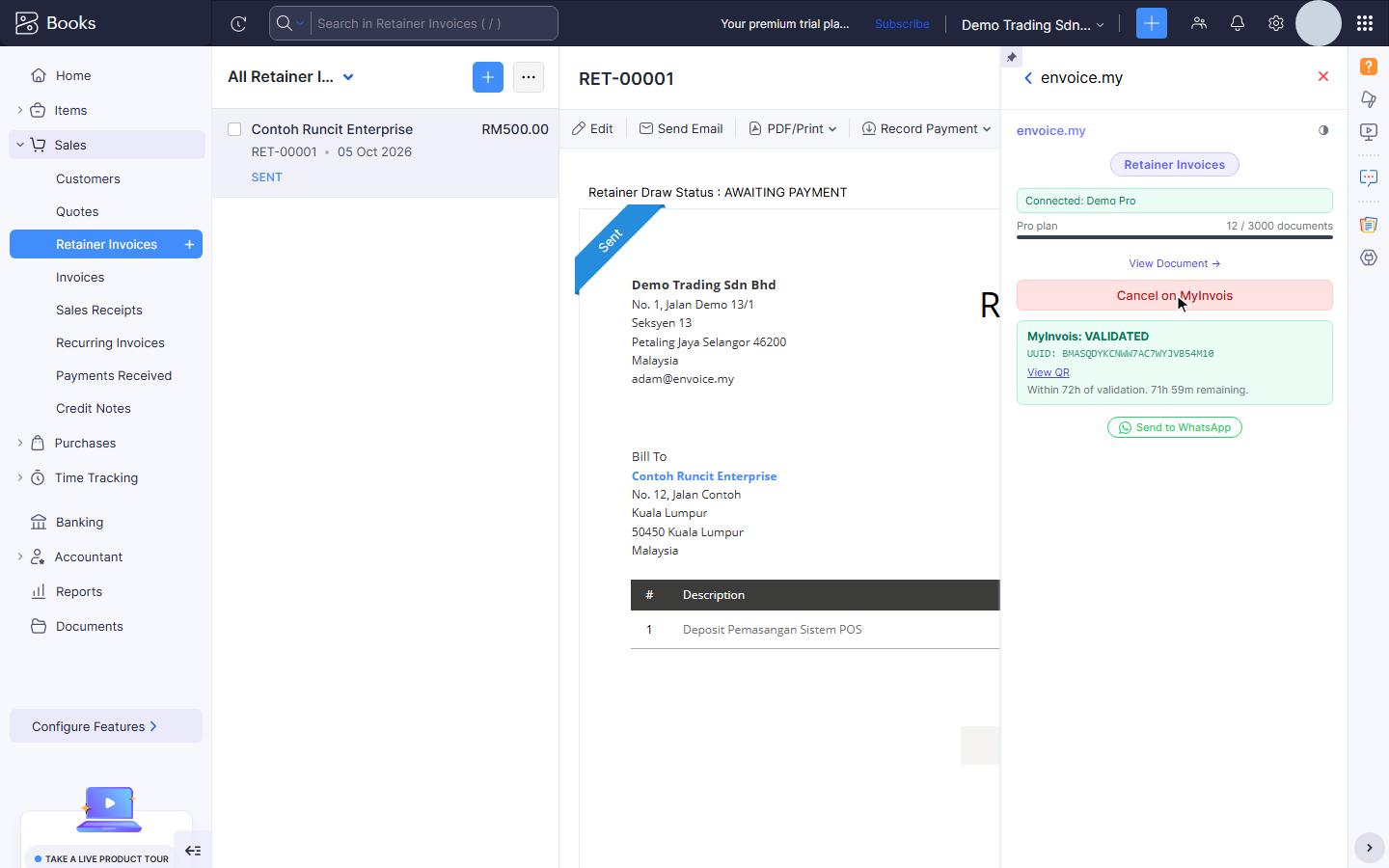
Task: Open the video tutorials monitor icon
Action: (x=1369, y=131)
